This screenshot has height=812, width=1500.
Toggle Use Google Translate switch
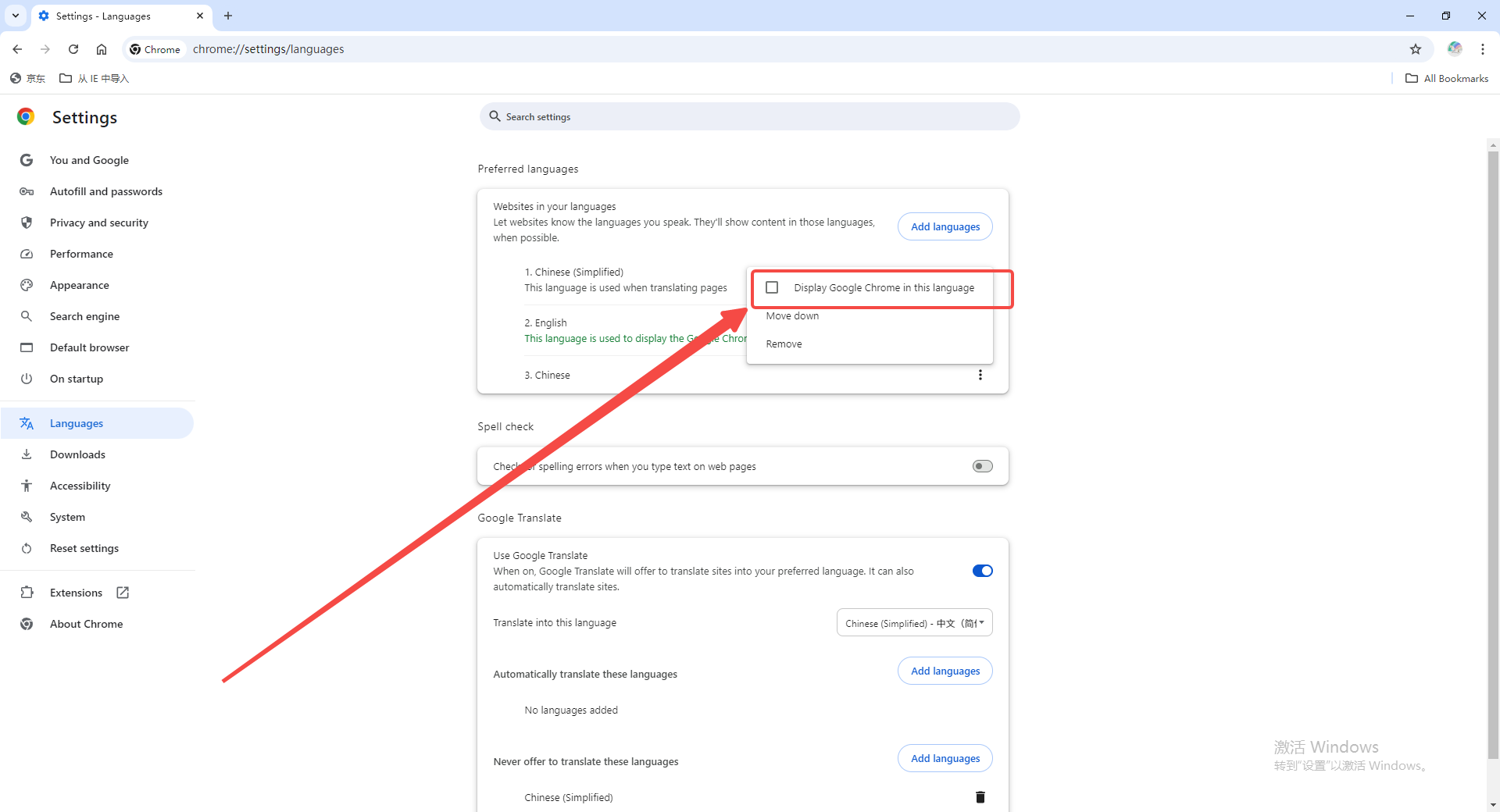click(x=982, y=571)
